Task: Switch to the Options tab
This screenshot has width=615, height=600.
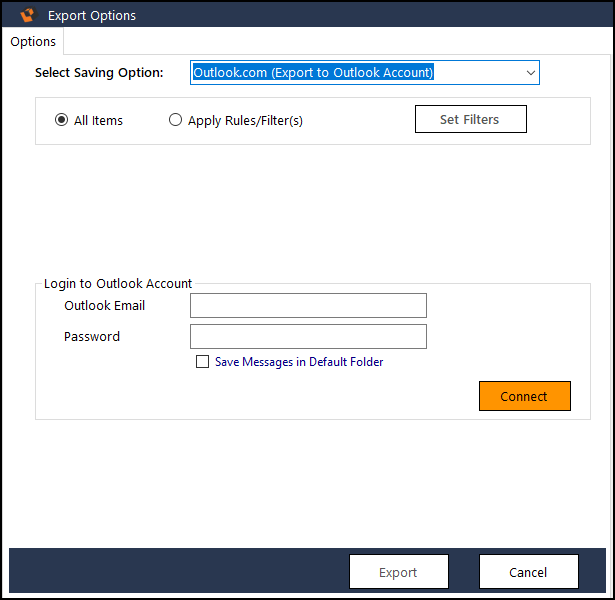Action: (x=33, y=42)
